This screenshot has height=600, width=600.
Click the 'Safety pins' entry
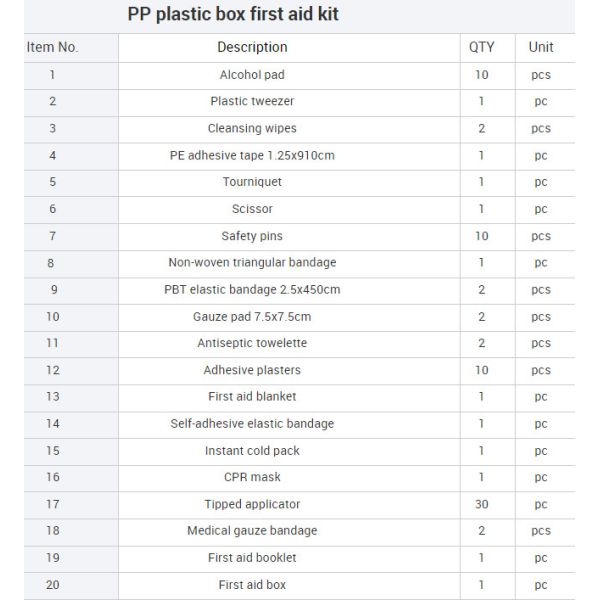click(252, 236)
